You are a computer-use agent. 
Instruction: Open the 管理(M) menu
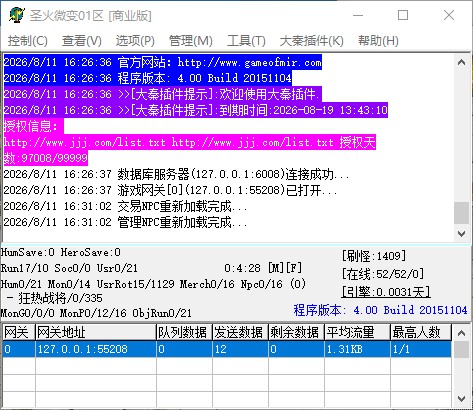point(191,41)
